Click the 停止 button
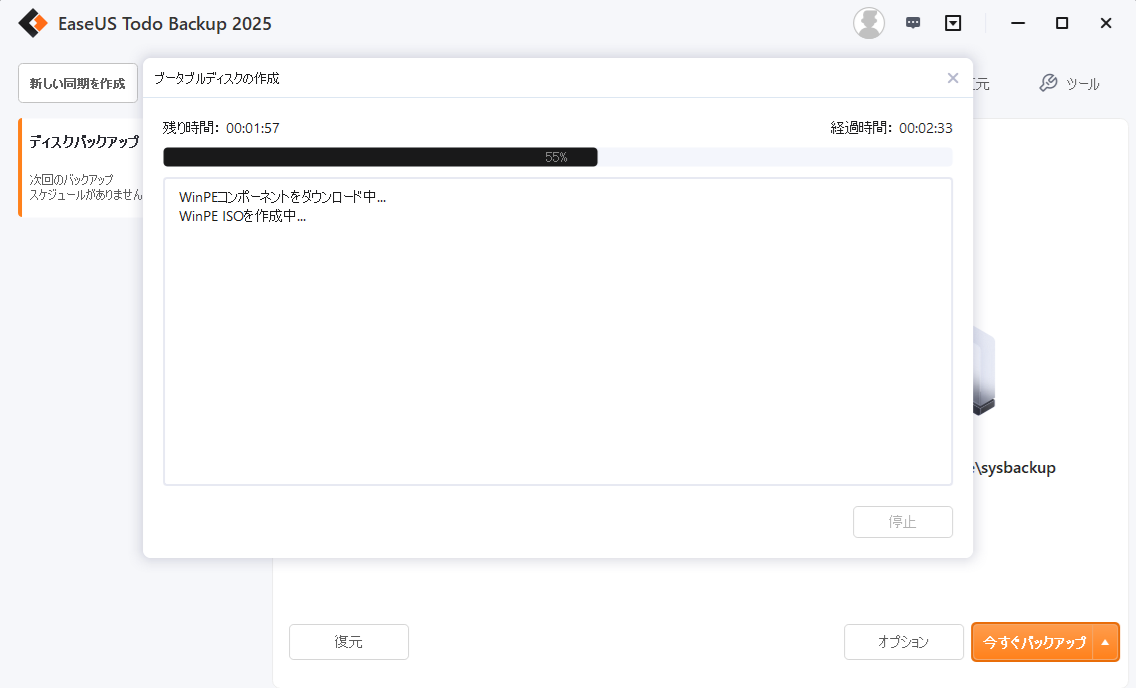The height and width of the screenshot is (688, 1136). [903, 521]
